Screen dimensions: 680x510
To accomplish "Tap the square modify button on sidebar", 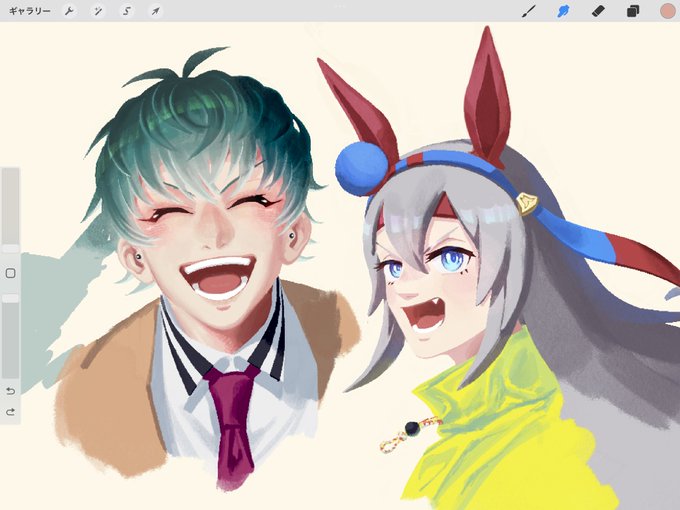I will 10,273.
